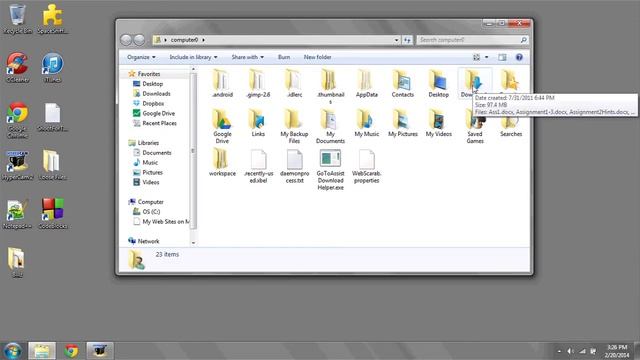The image size is (640, 360).
Task: Select Computer in navigation pane
Action: pos(150,202)
